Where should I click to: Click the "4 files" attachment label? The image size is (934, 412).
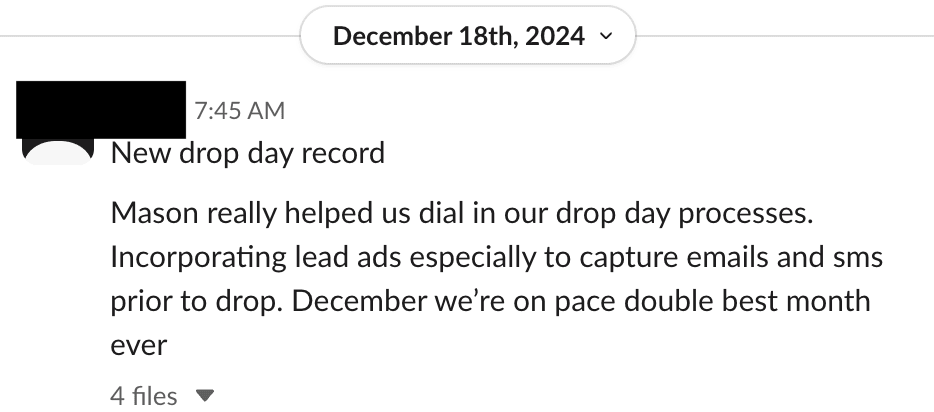pos(144,396)
